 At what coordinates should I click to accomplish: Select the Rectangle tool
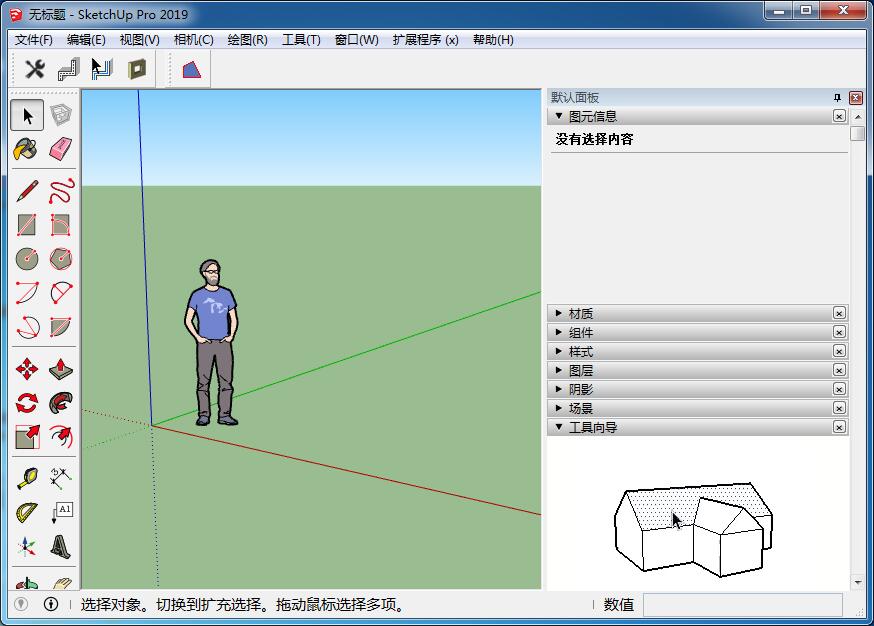(x=27, y=225)
